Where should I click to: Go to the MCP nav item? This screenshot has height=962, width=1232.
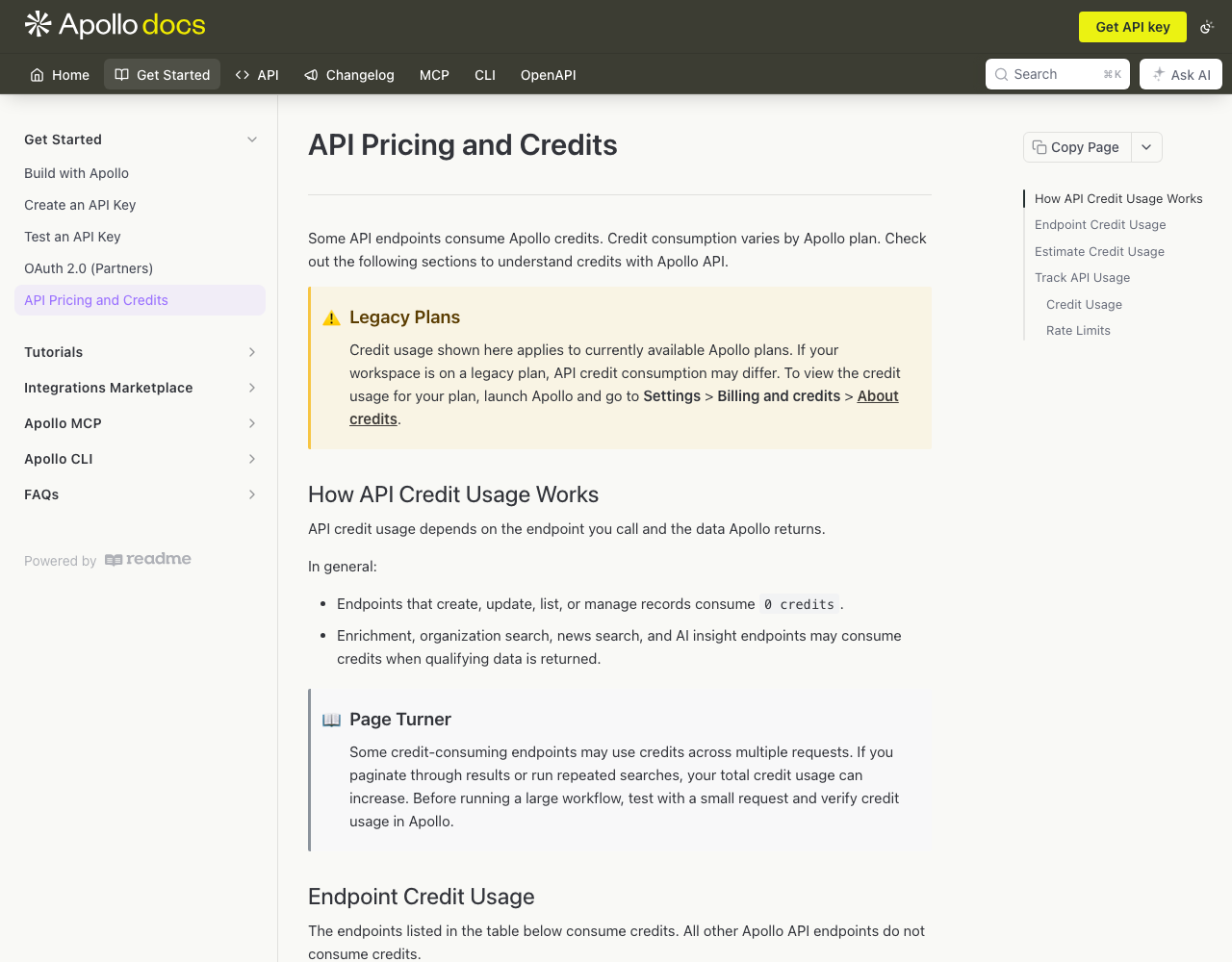pos(434,74)
